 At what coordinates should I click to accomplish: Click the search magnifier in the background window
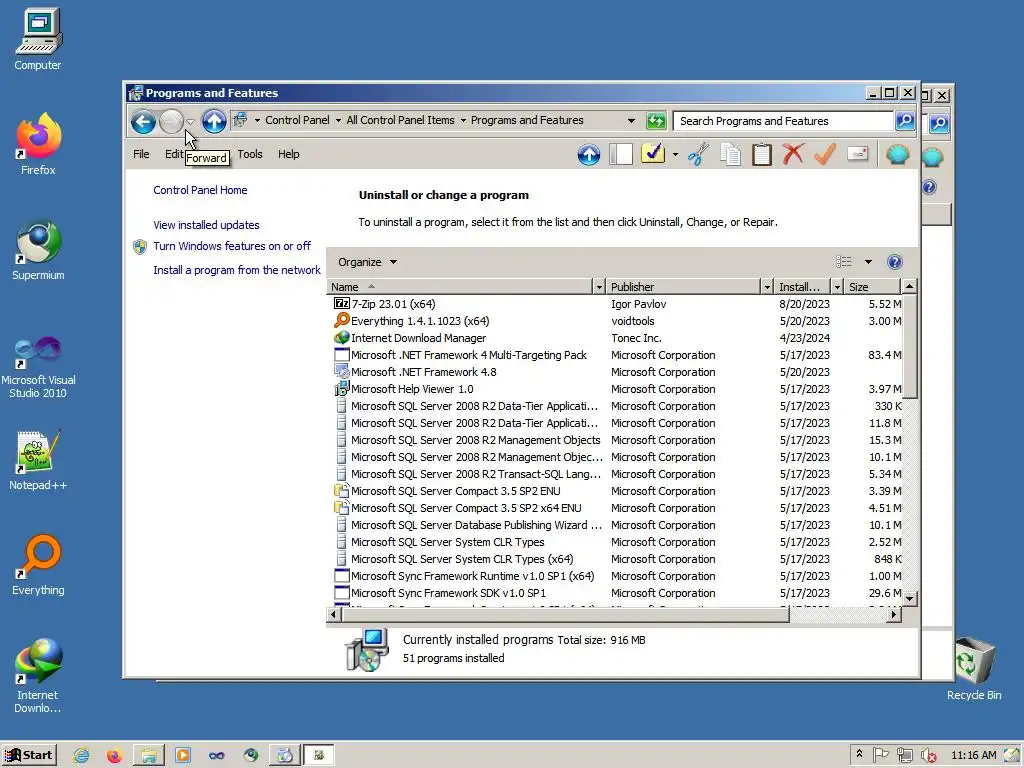click(x=939, y=123)
